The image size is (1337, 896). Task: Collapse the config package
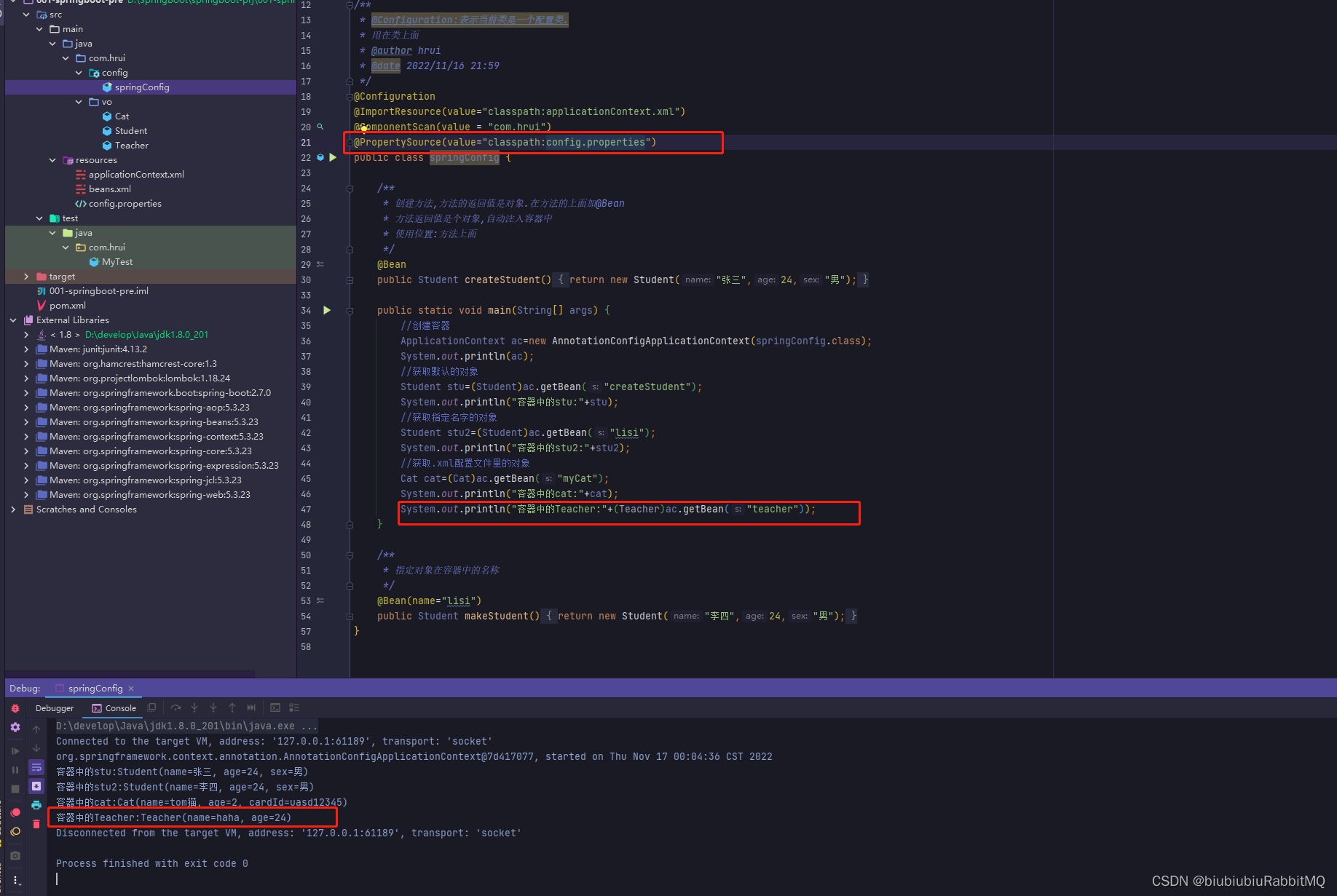tap(79, 73)
